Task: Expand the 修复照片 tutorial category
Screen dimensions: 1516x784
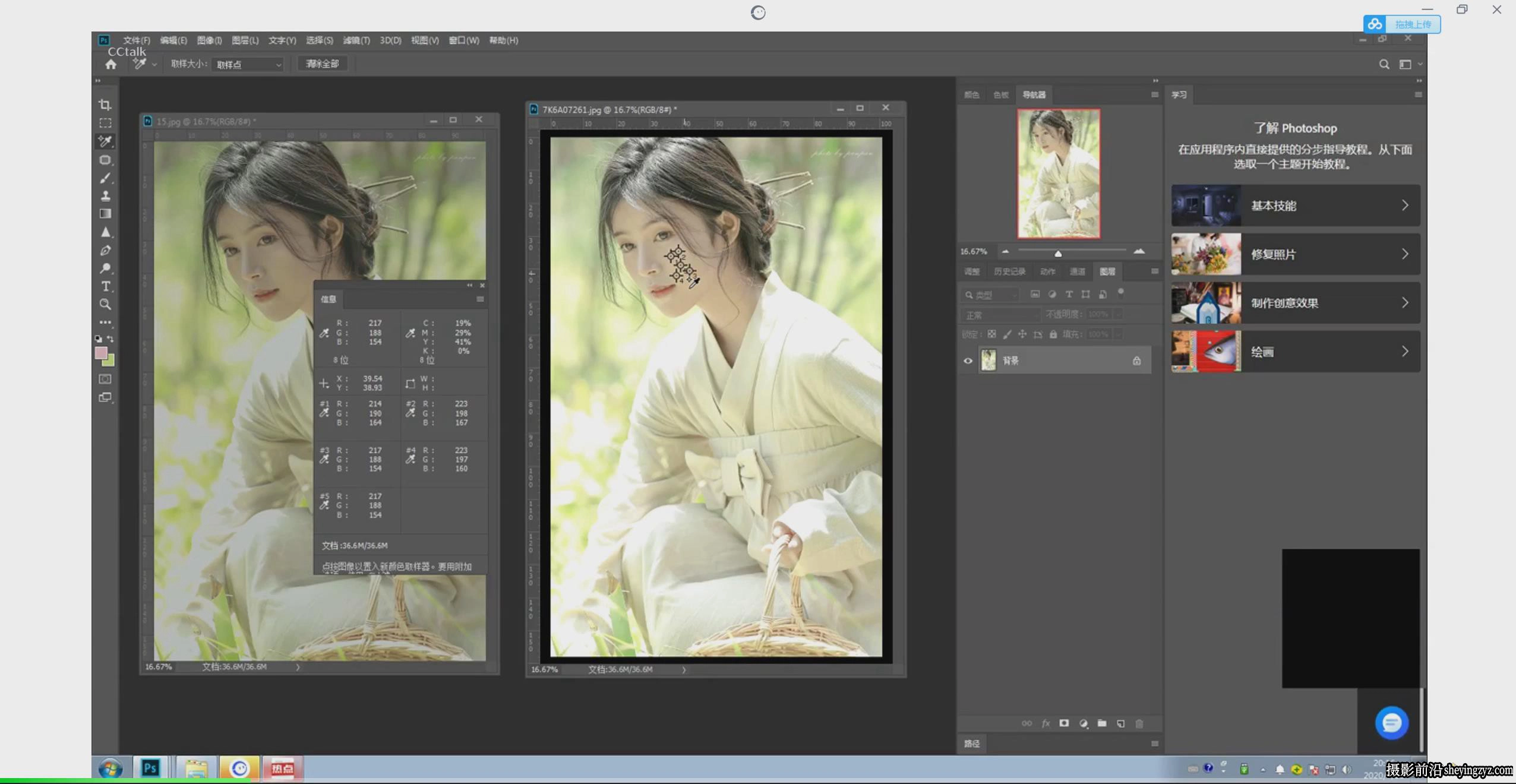Action: [x=1296, y=254]
